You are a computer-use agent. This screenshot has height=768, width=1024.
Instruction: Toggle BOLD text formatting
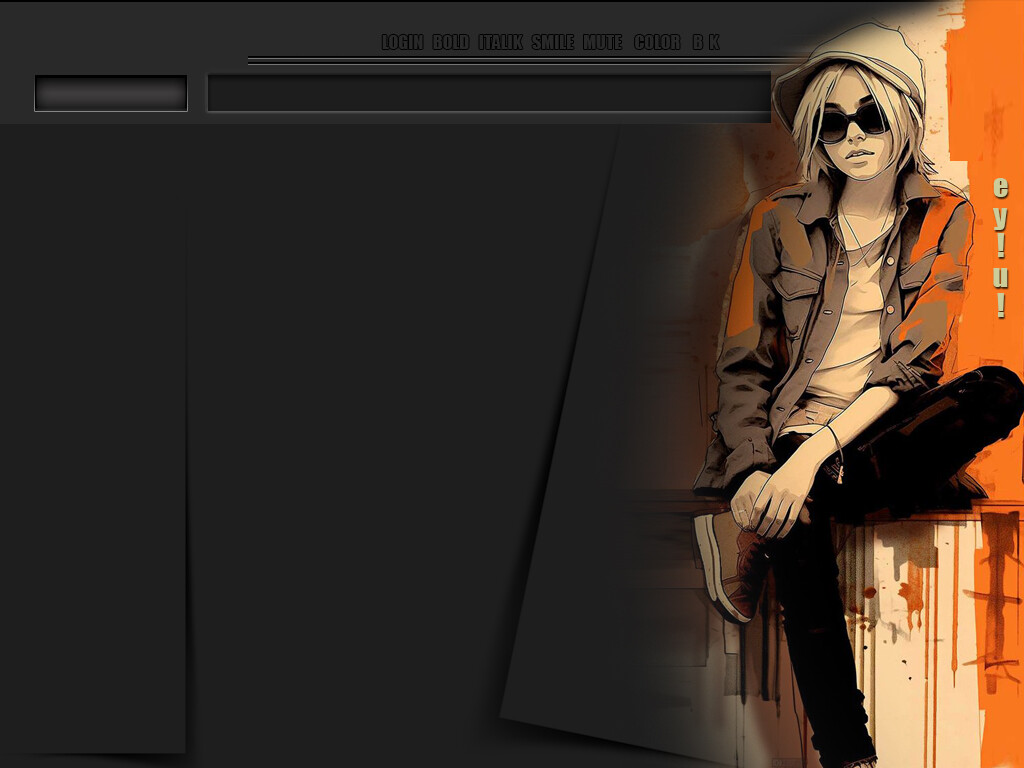coord(450,42)
